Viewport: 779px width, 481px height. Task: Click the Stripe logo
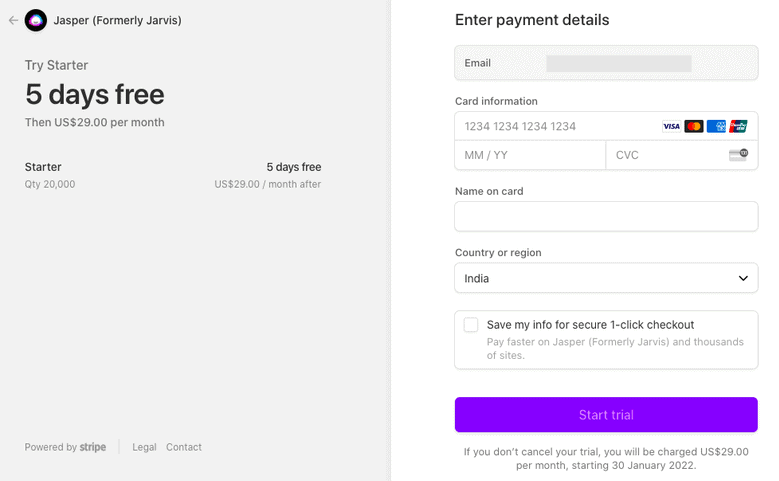(93, 447)
